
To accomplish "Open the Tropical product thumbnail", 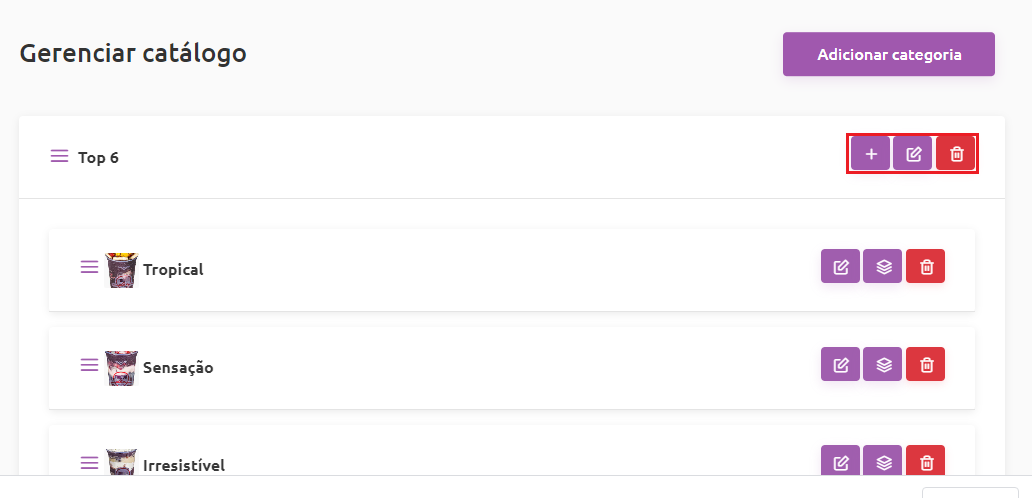I will 122,270.
